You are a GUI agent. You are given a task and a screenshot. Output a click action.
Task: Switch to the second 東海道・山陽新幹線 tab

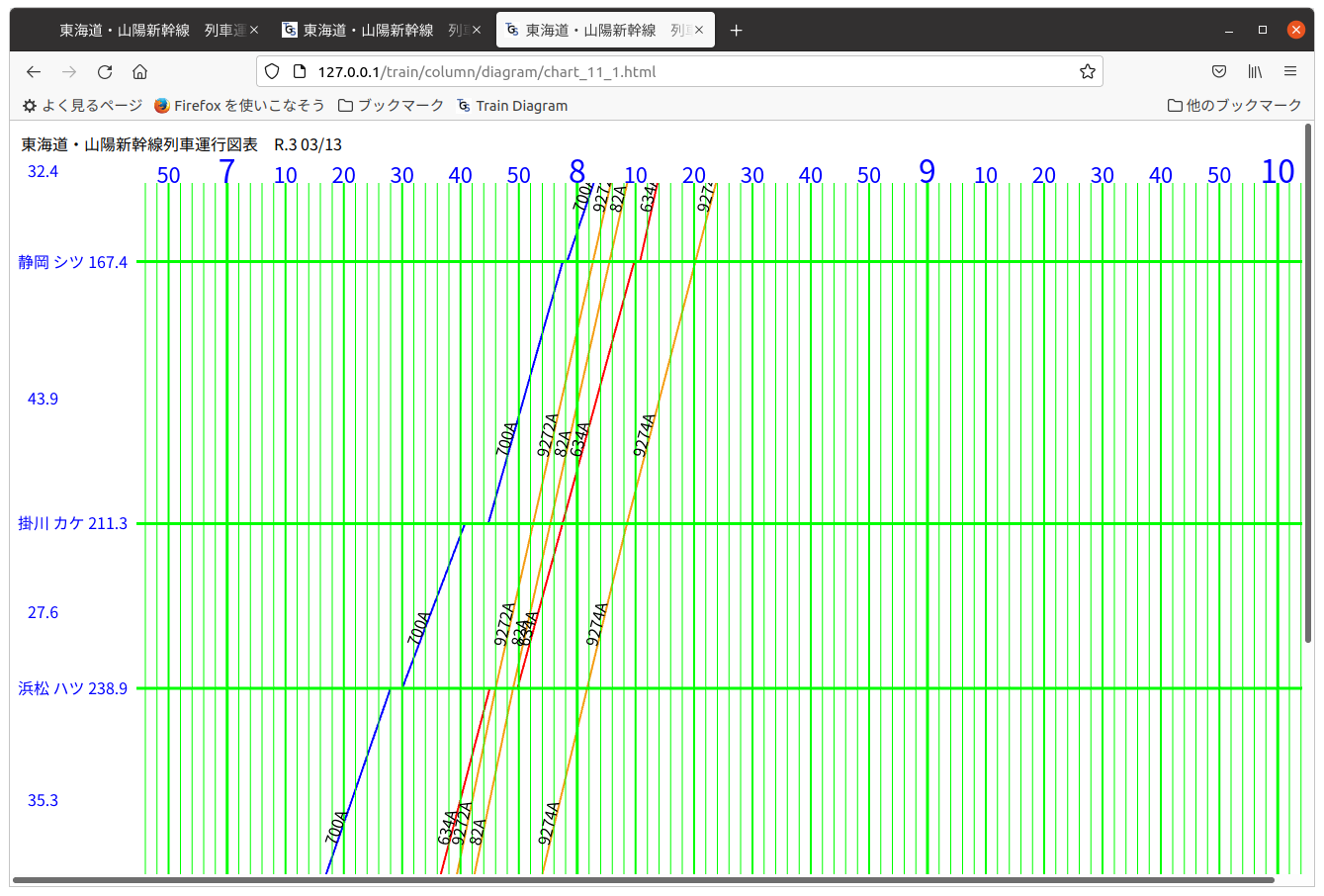[x=381, y=31]
